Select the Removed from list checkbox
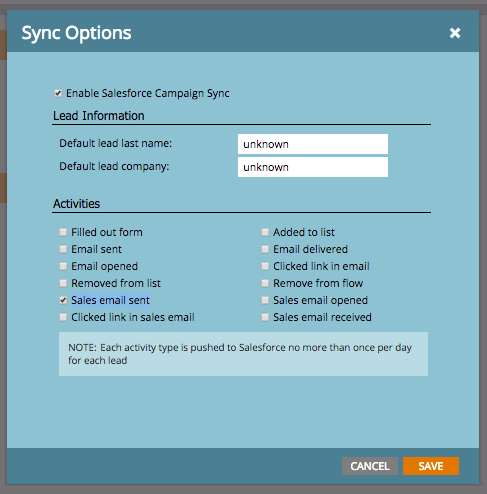This screenshot has width=487, height=494. click(63, 283)
